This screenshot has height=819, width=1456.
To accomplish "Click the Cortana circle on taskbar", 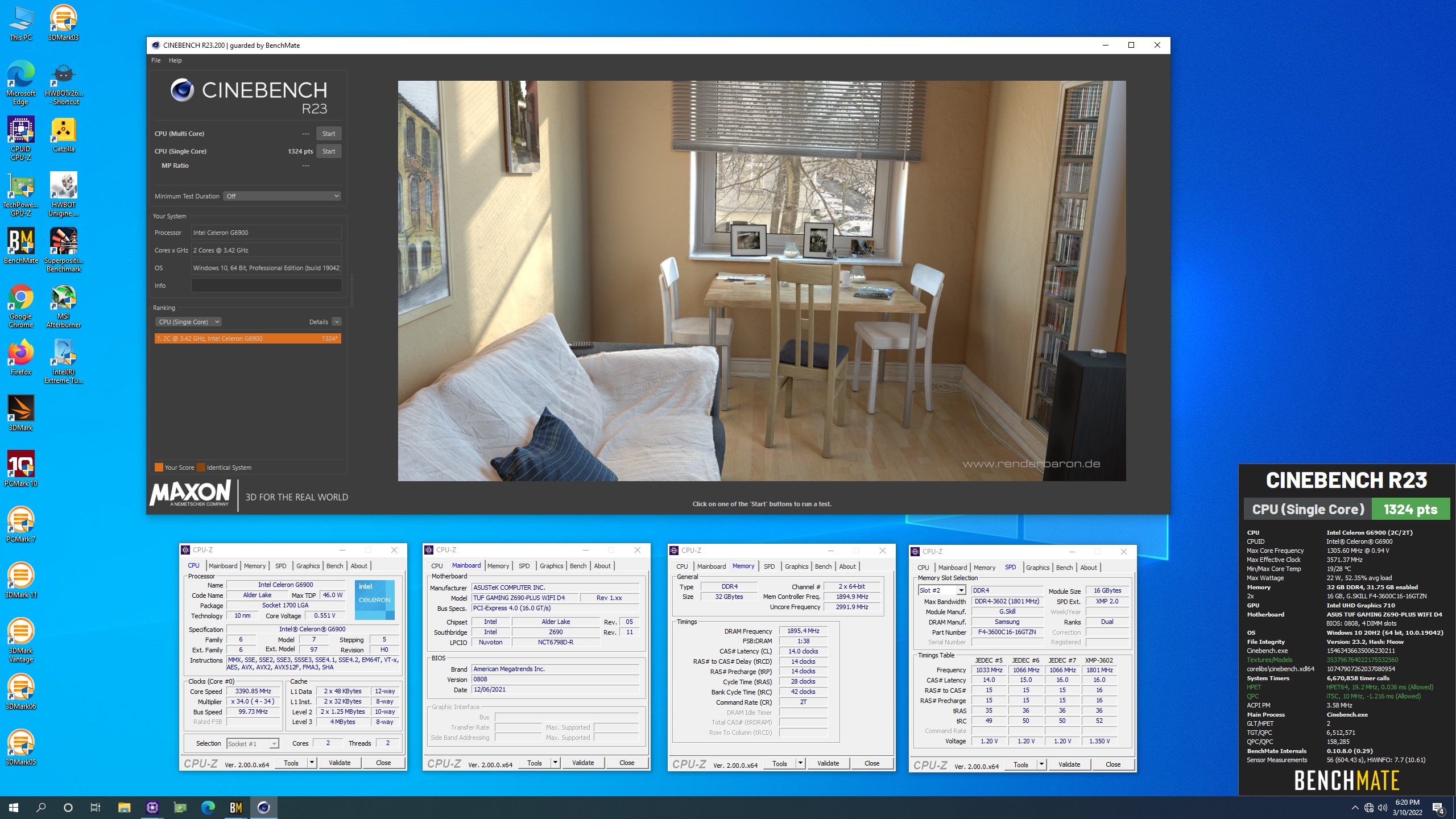I will pyautogui.click(x=68, y=807).
